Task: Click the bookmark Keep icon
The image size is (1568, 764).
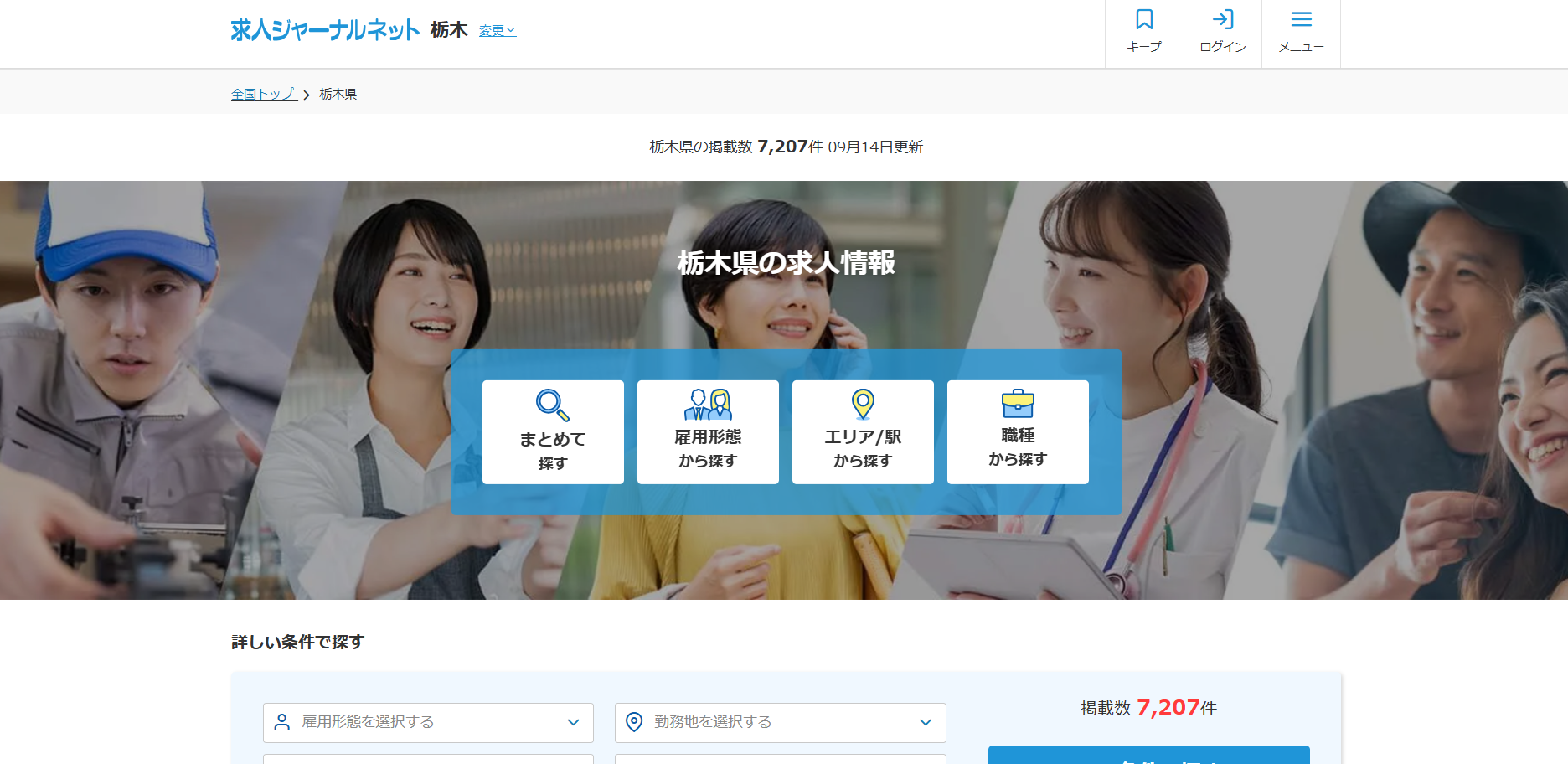Action: pos(1144,20)
